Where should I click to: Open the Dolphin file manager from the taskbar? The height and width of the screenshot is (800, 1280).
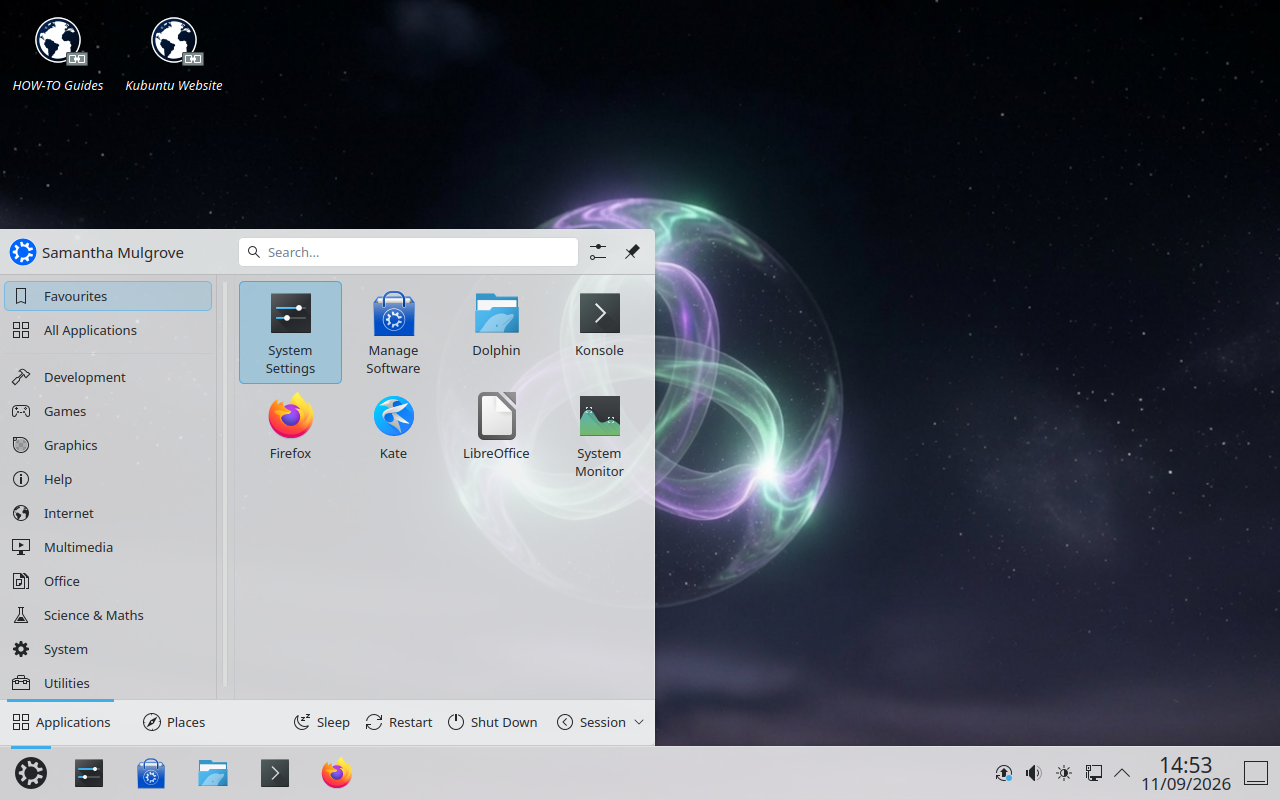[x=213, y=773]
